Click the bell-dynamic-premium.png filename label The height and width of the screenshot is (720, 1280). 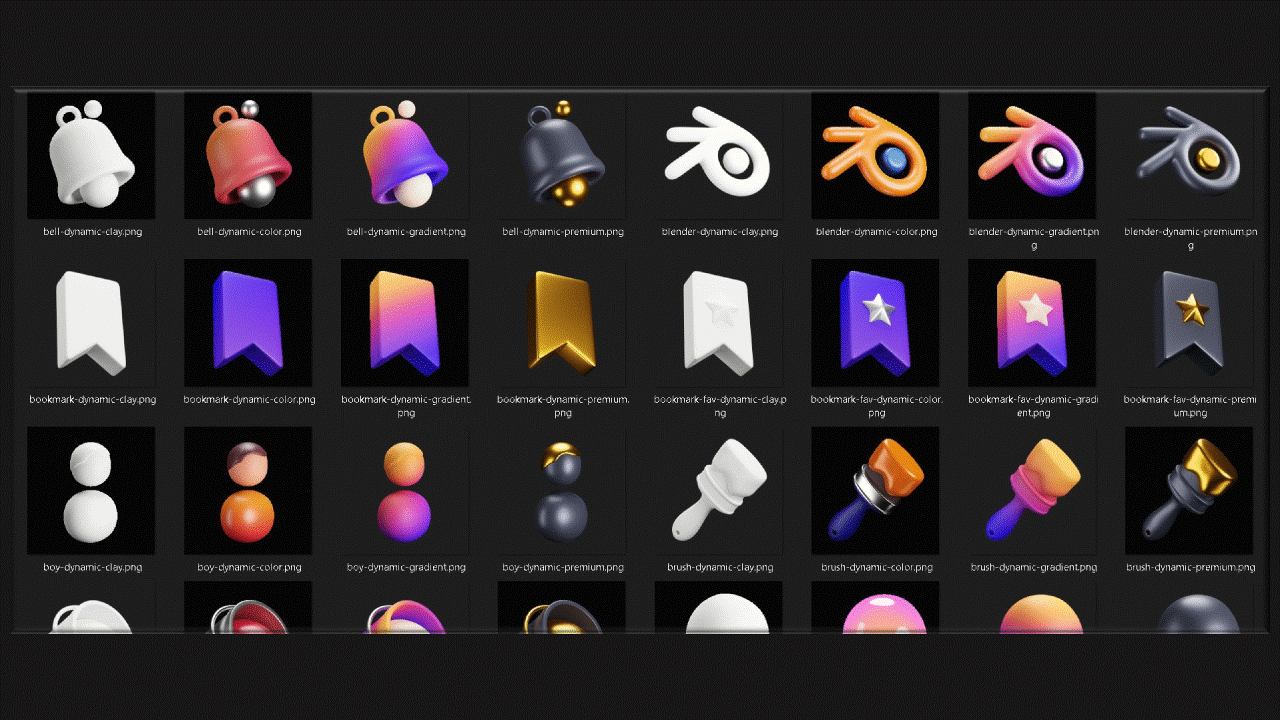tap(563, 232)
